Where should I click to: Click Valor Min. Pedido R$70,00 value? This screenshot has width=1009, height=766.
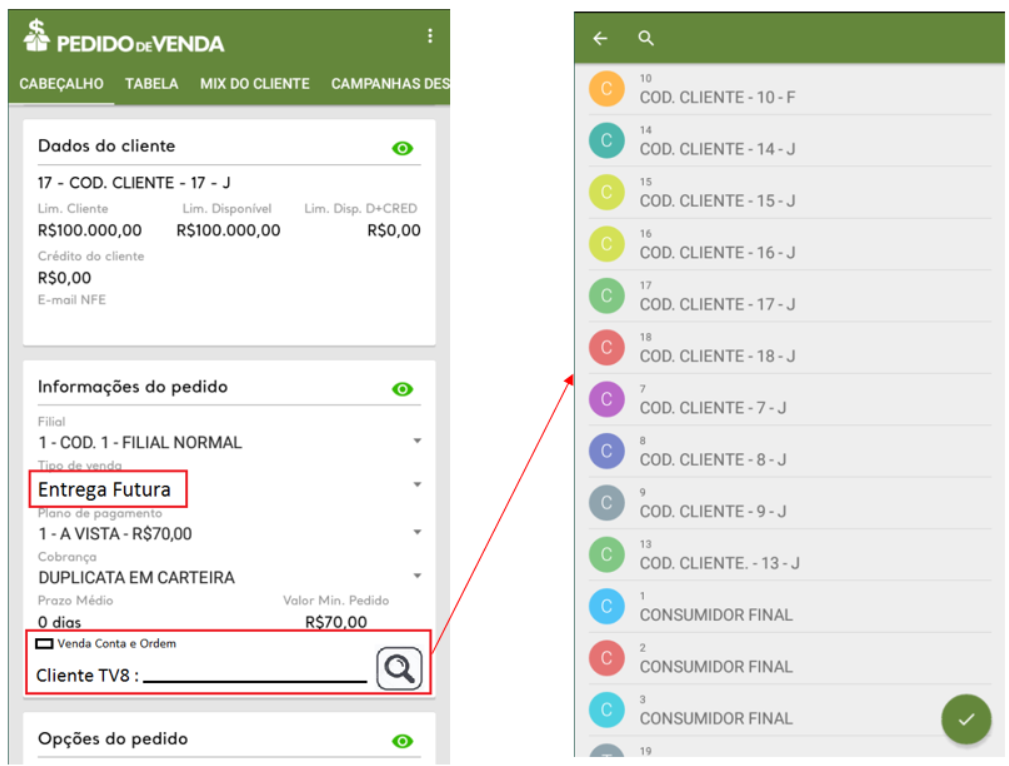336,622
